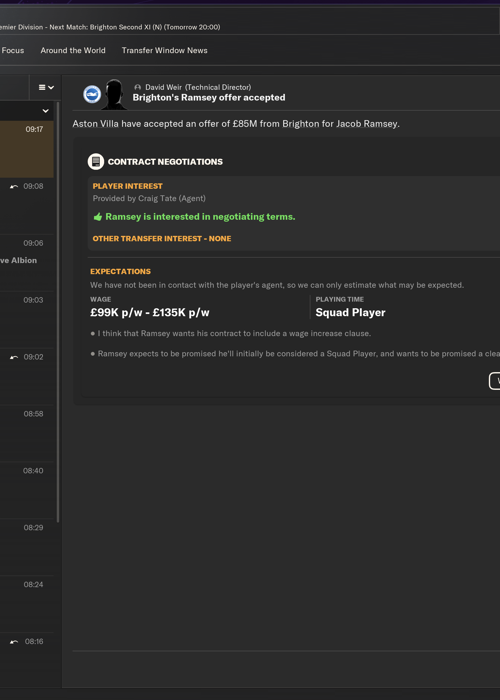Open the 09:08 inbox message
This screenshot has height=700, width=500.
[x=27, y=206]
